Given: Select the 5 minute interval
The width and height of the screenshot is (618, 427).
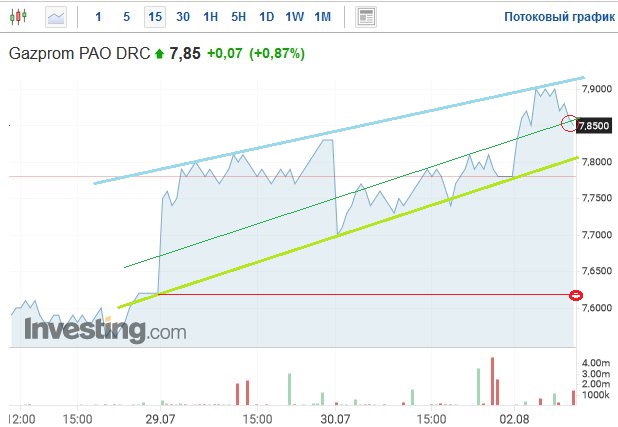Looking at the screenshot, I should coord(126,17).
